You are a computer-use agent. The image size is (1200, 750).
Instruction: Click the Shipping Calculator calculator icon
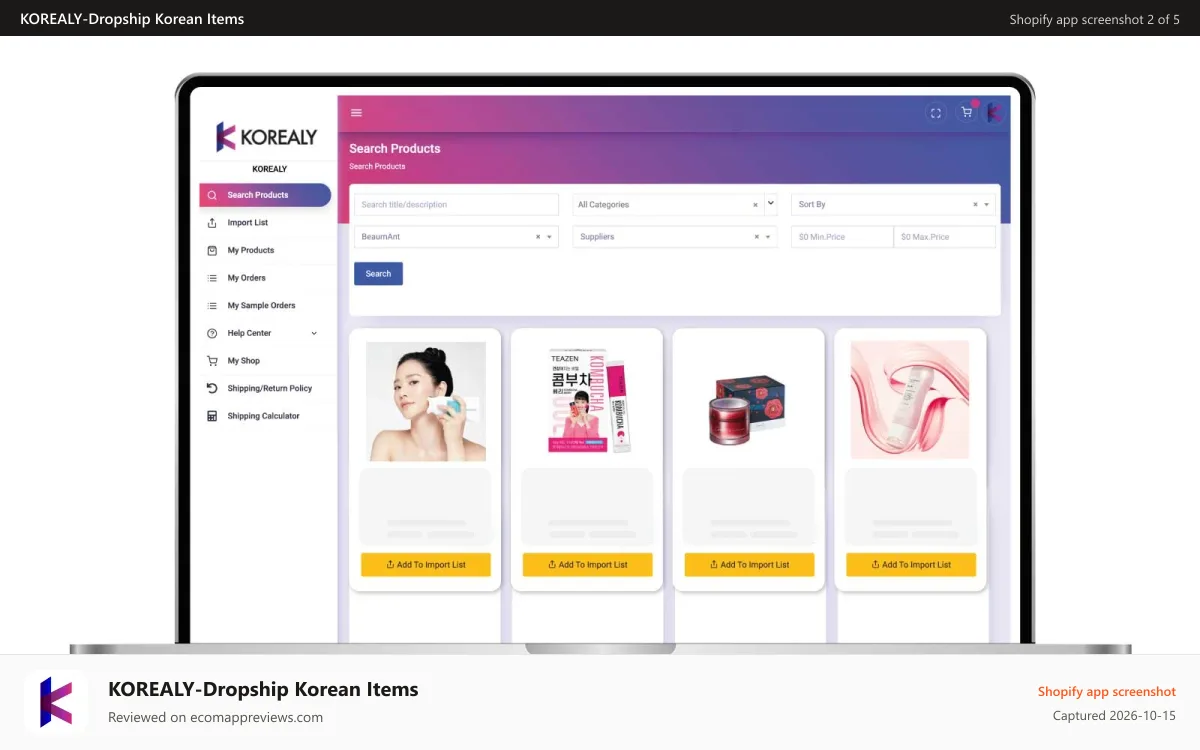tap(212, 416)
